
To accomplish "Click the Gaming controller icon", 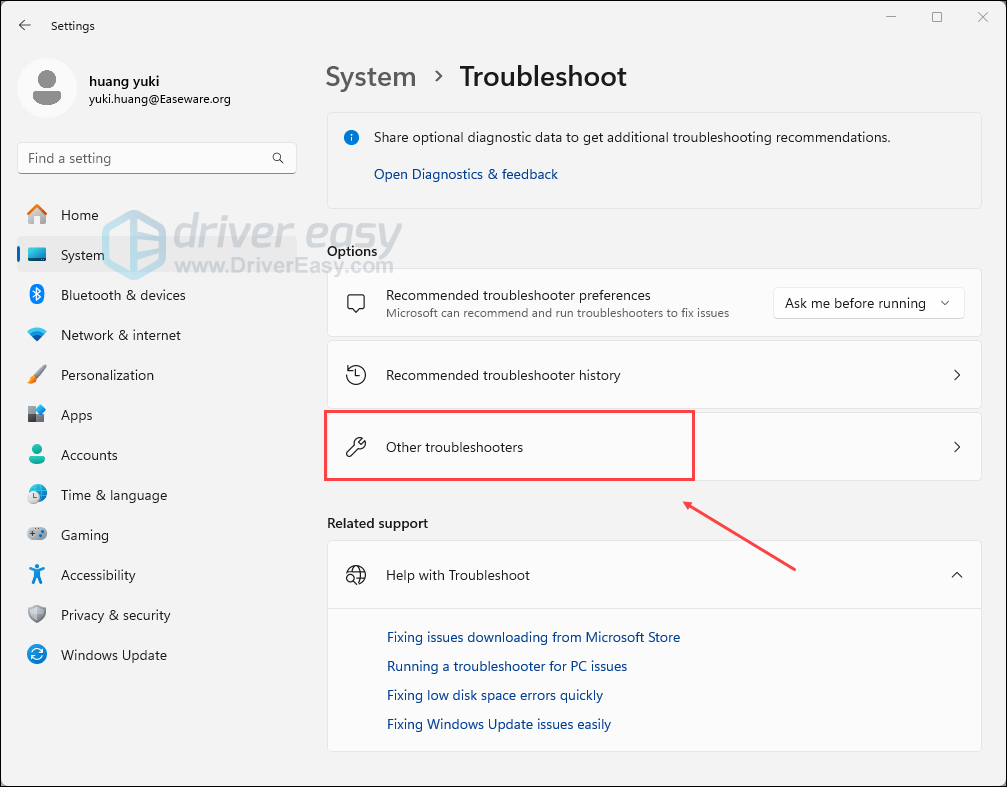I will (x=37, y=535).
